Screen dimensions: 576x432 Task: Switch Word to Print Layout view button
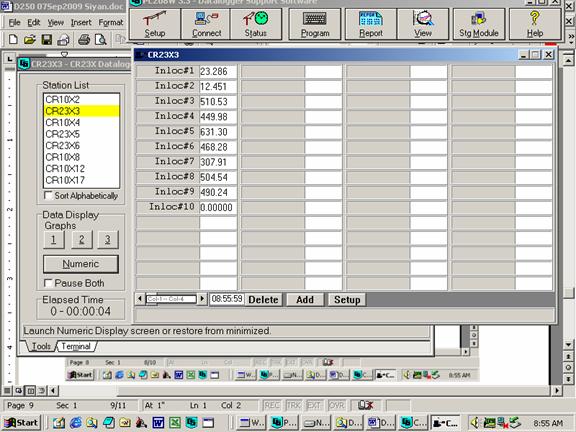coord(30,390)
